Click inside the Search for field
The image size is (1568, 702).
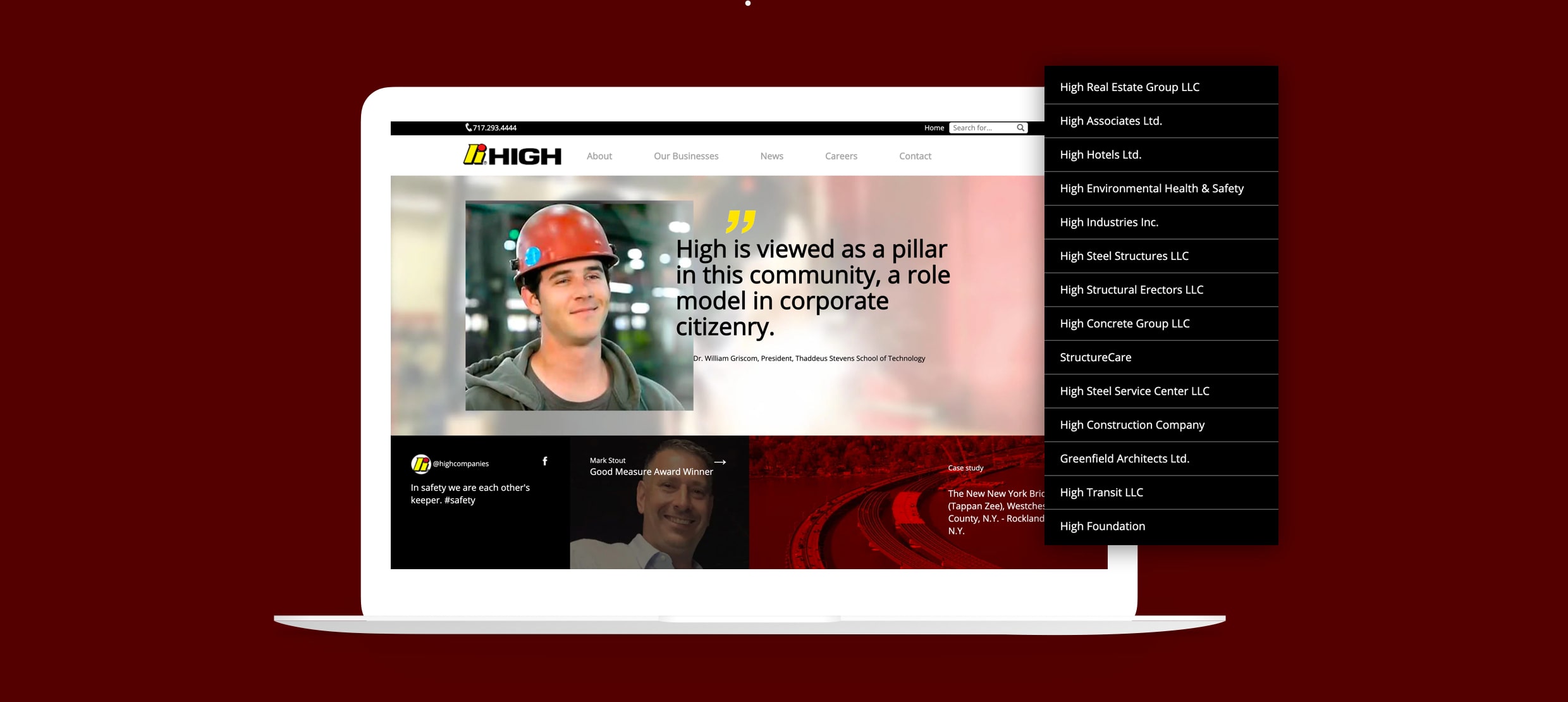coord(983,127)
